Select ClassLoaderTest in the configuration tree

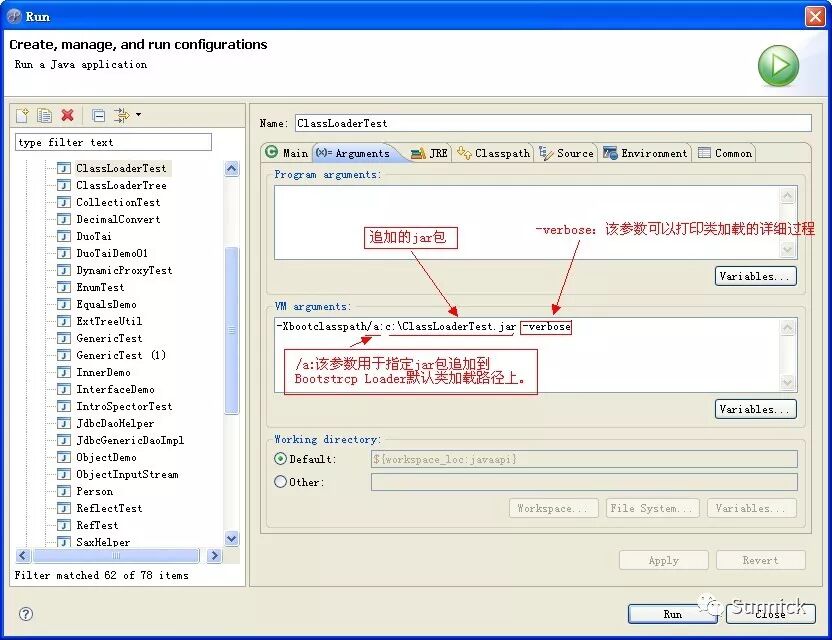coord(121,168)
